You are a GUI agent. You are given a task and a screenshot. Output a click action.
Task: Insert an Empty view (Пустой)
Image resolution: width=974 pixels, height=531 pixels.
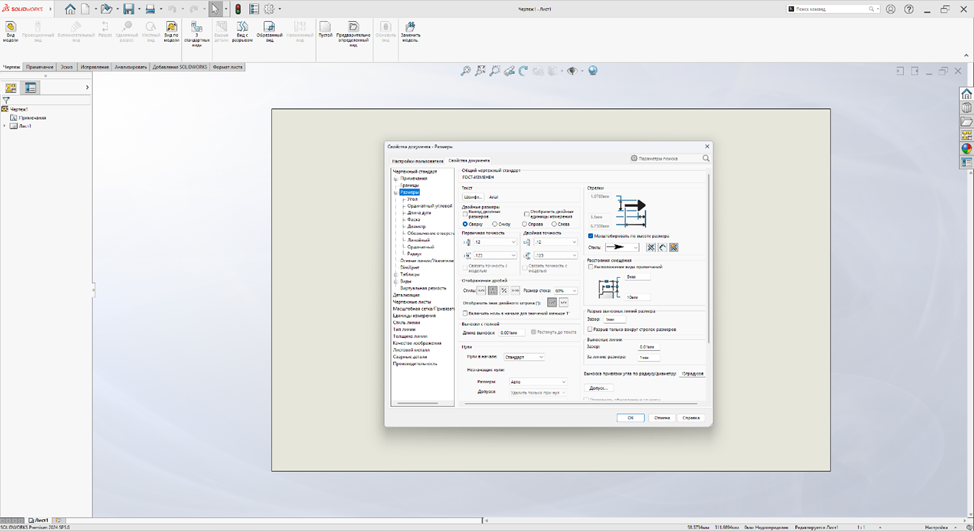click(325, 30)
